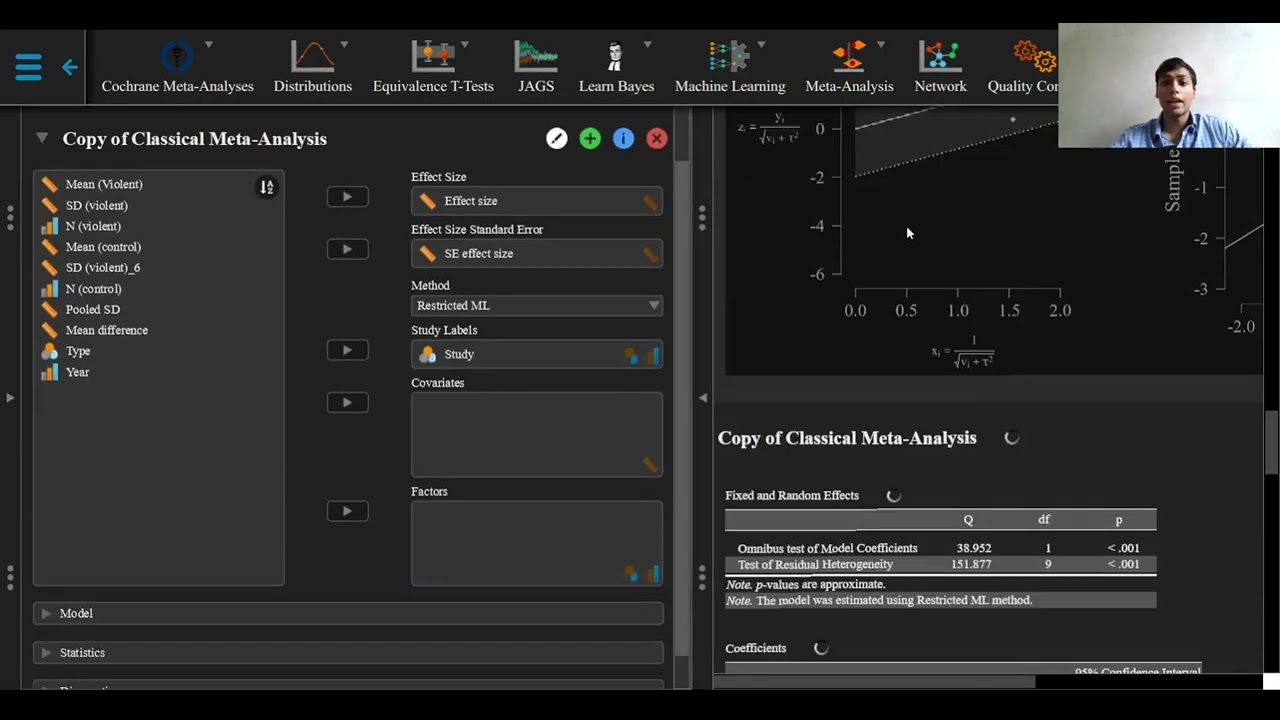This screenshot has height=720, width=1280.
Task: Select Year variable in list
Action: 77,372
